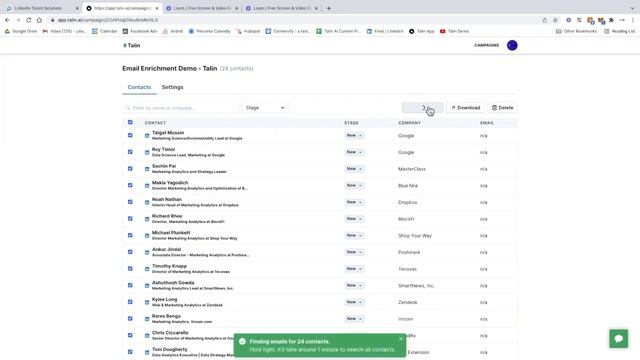This screenshot has height=360, width=640.
Task: Bookmark this page with star icon
Action: 555,20
